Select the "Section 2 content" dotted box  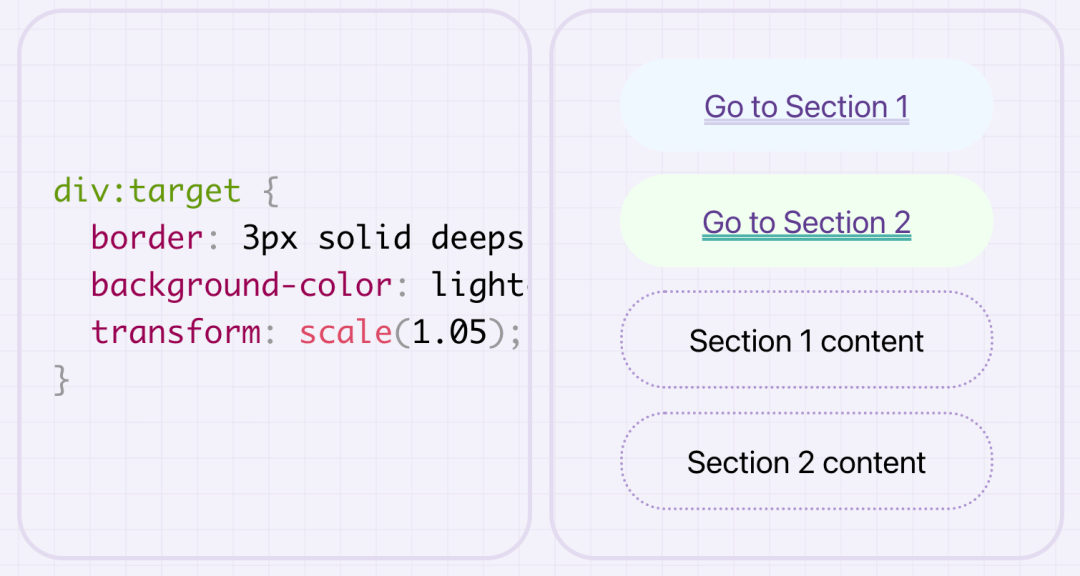pyautogui.click(x=806, y=462)
